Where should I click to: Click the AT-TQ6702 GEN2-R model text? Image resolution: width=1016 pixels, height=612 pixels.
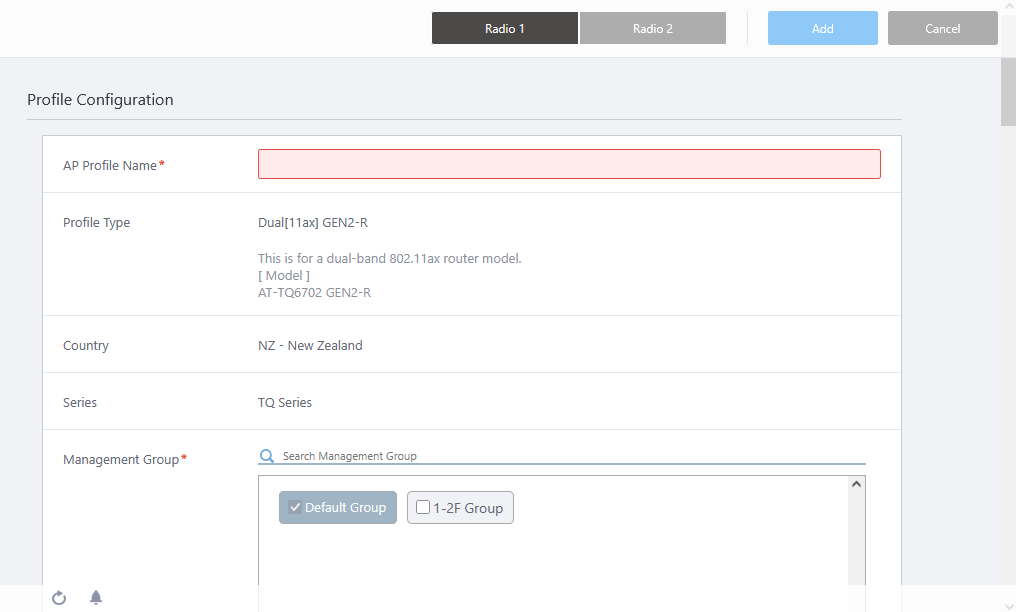click(x=314, y=293)
